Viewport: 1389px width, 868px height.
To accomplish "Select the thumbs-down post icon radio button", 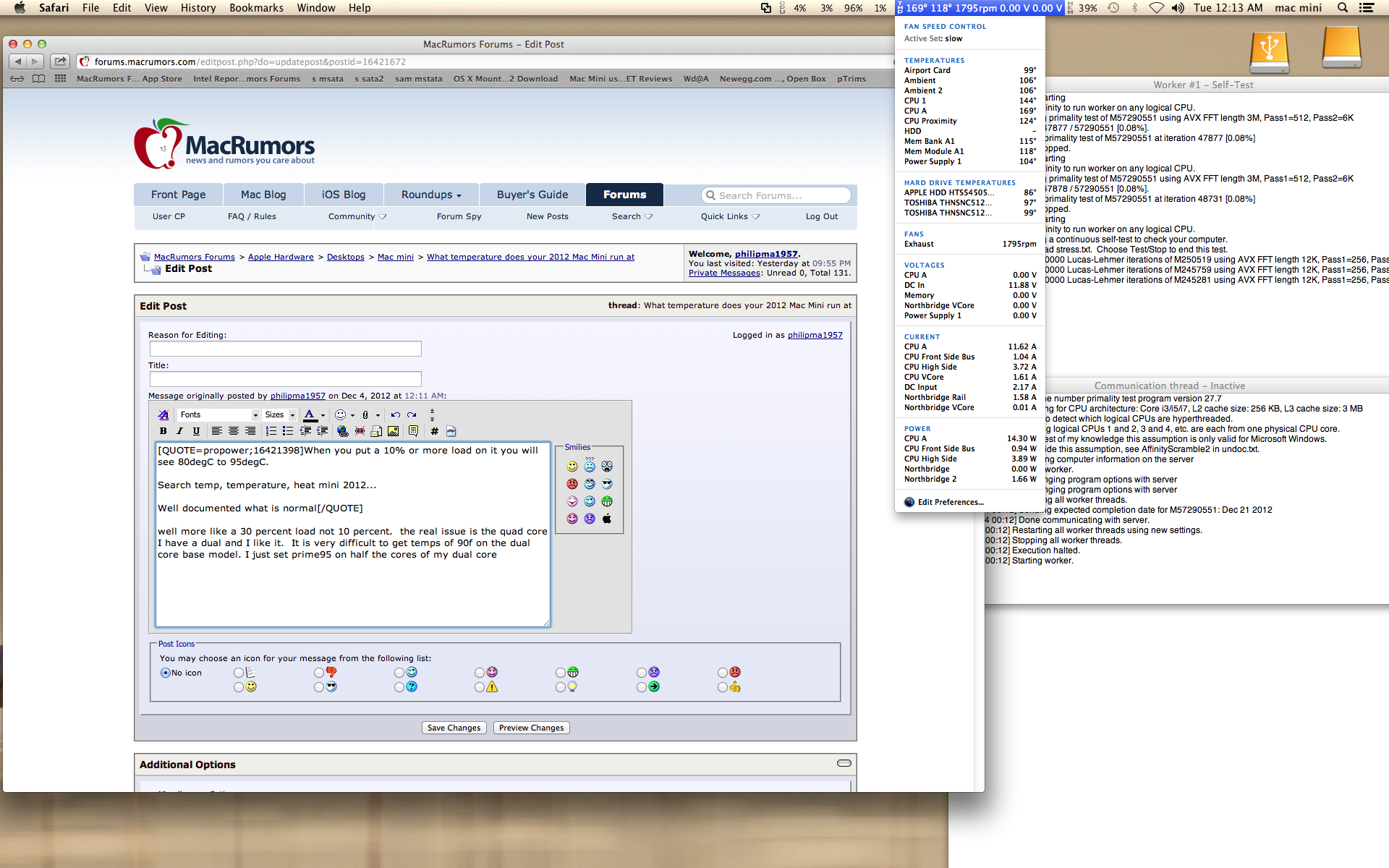I will [x=319, y=673].
